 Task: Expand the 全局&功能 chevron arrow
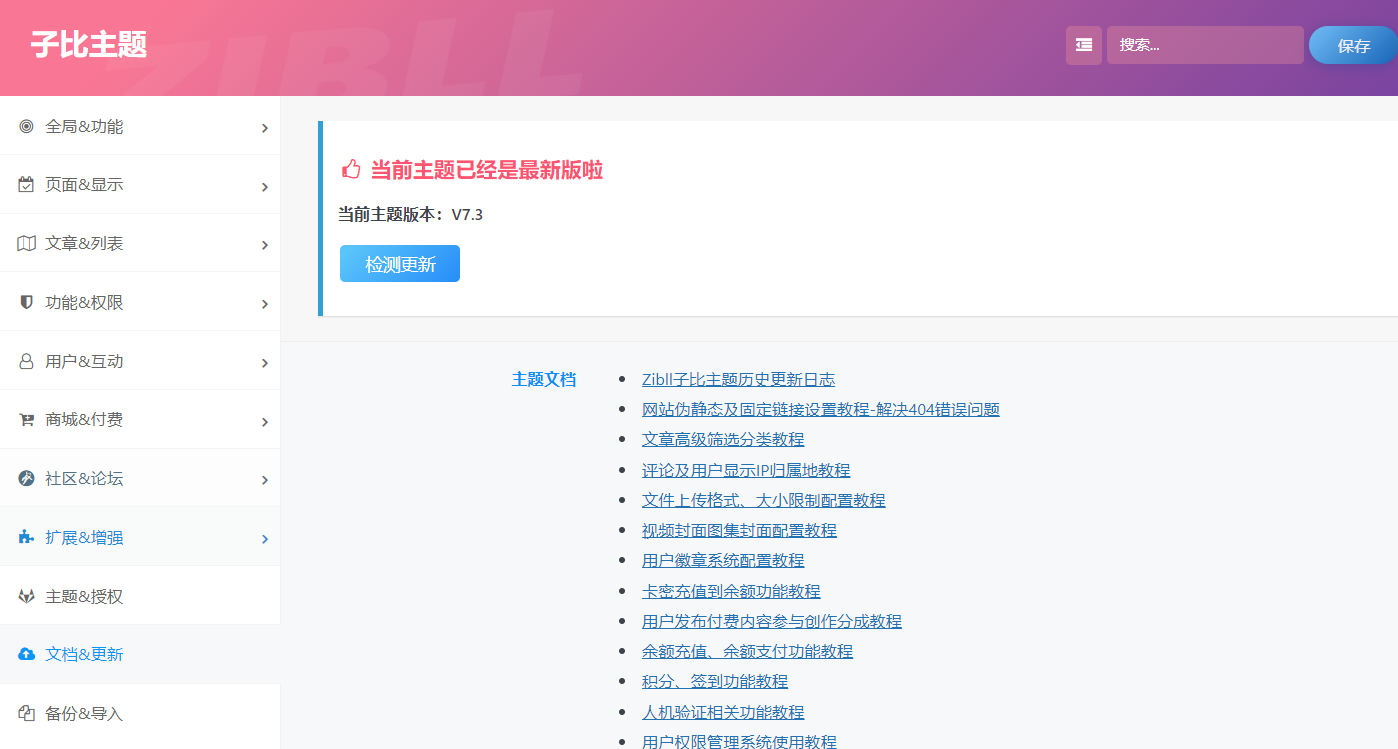(x=264, y=128)
